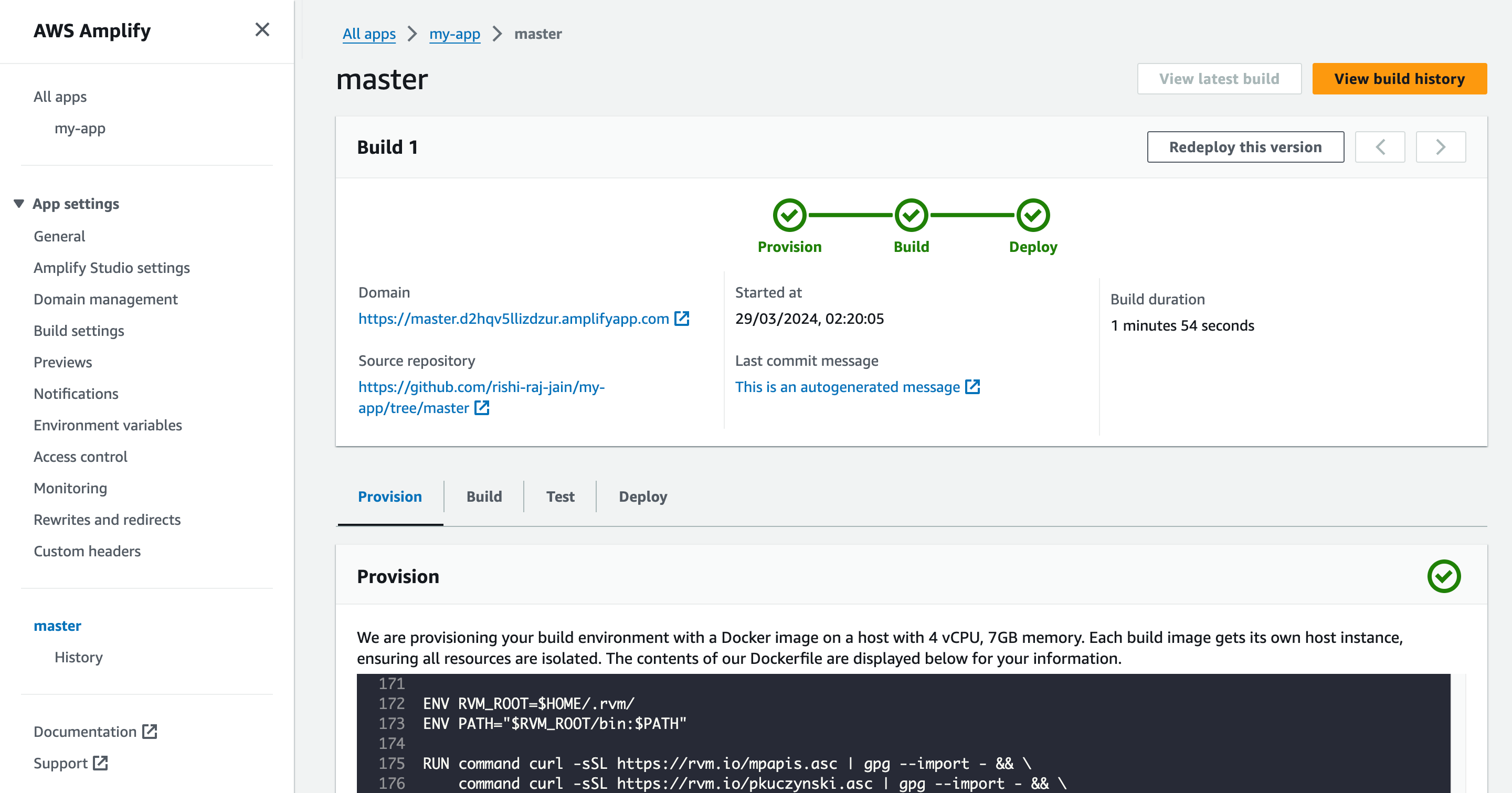Open Custom headers settings
The height and width of the screenshot is (793, 1512).
pyautogui.click(x=87, y=551)
